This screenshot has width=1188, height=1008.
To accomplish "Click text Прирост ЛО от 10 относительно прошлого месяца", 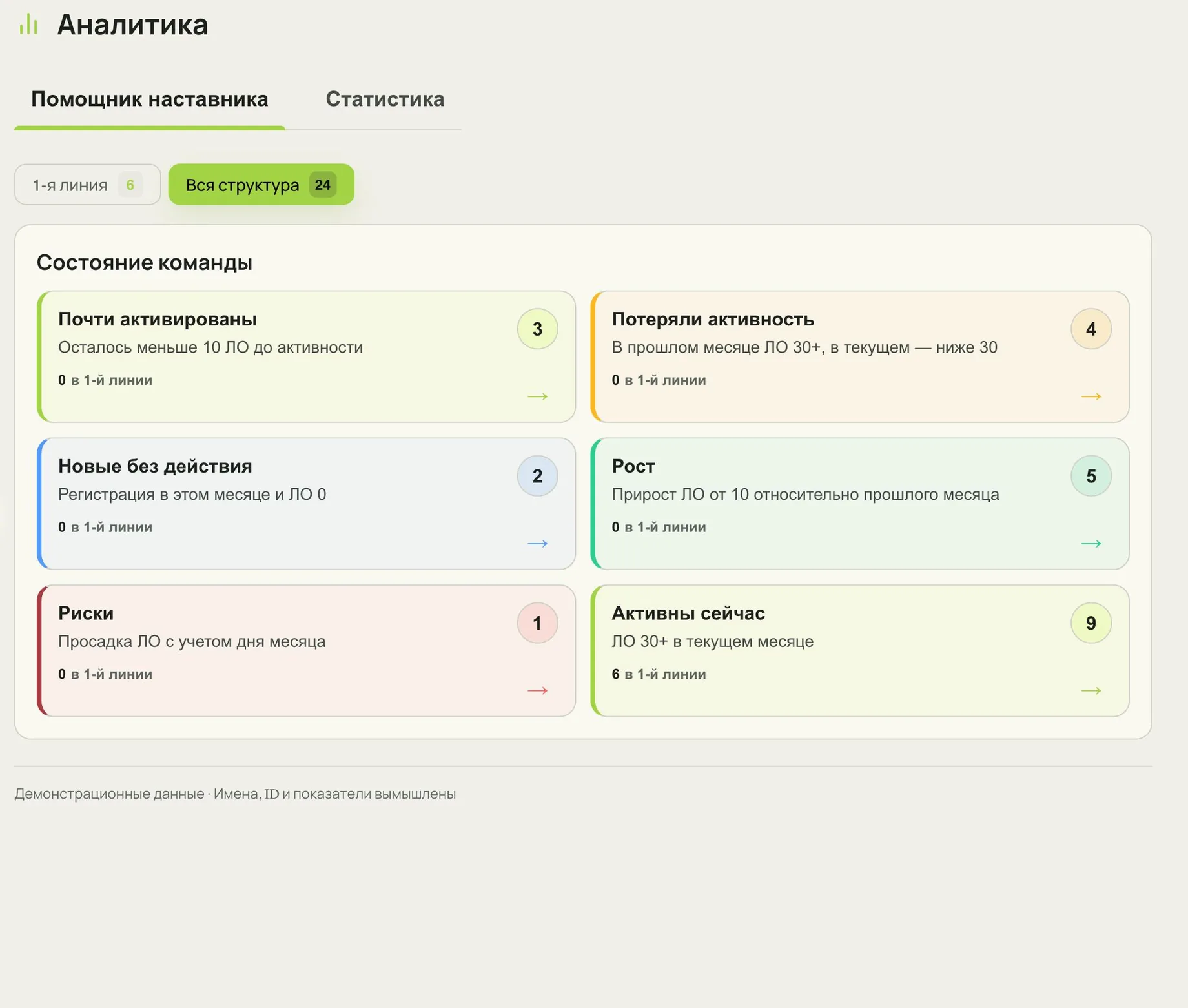I will point(806,495).
